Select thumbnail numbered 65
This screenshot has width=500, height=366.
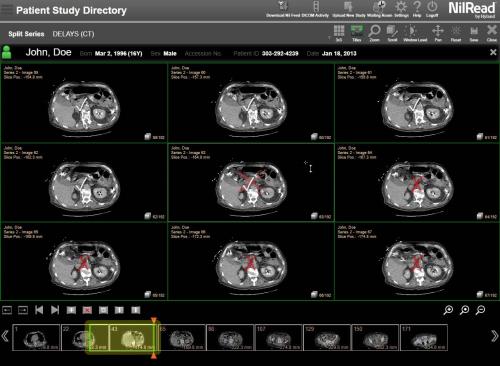[182, 338]
